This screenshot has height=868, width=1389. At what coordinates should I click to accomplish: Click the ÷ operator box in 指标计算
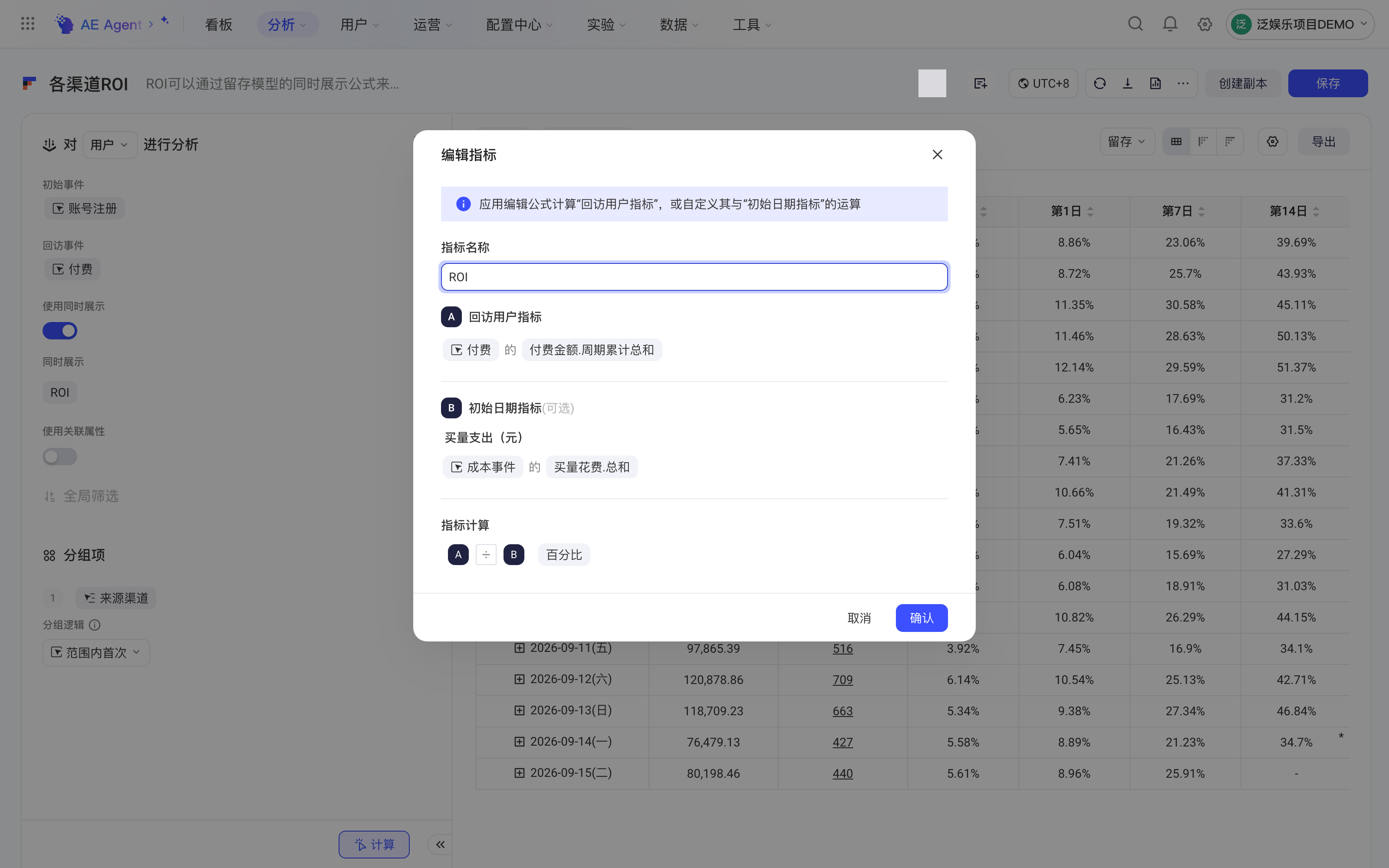click(x=486, y=555)
